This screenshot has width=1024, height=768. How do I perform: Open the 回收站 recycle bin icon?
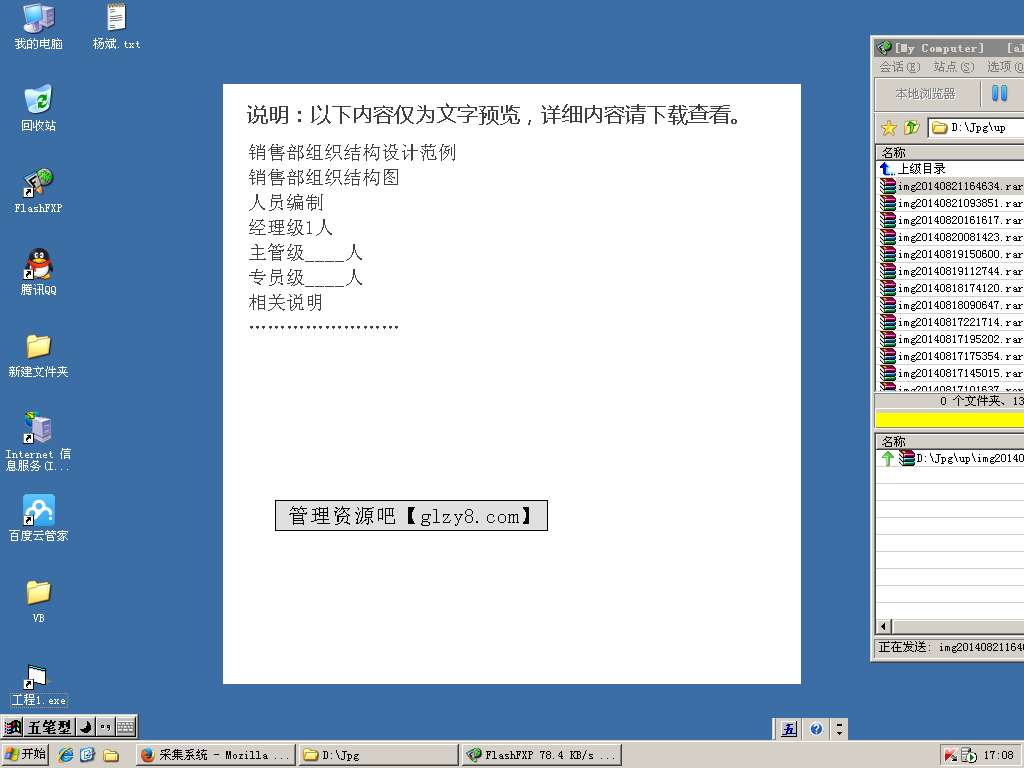click(x=39, y=108)
